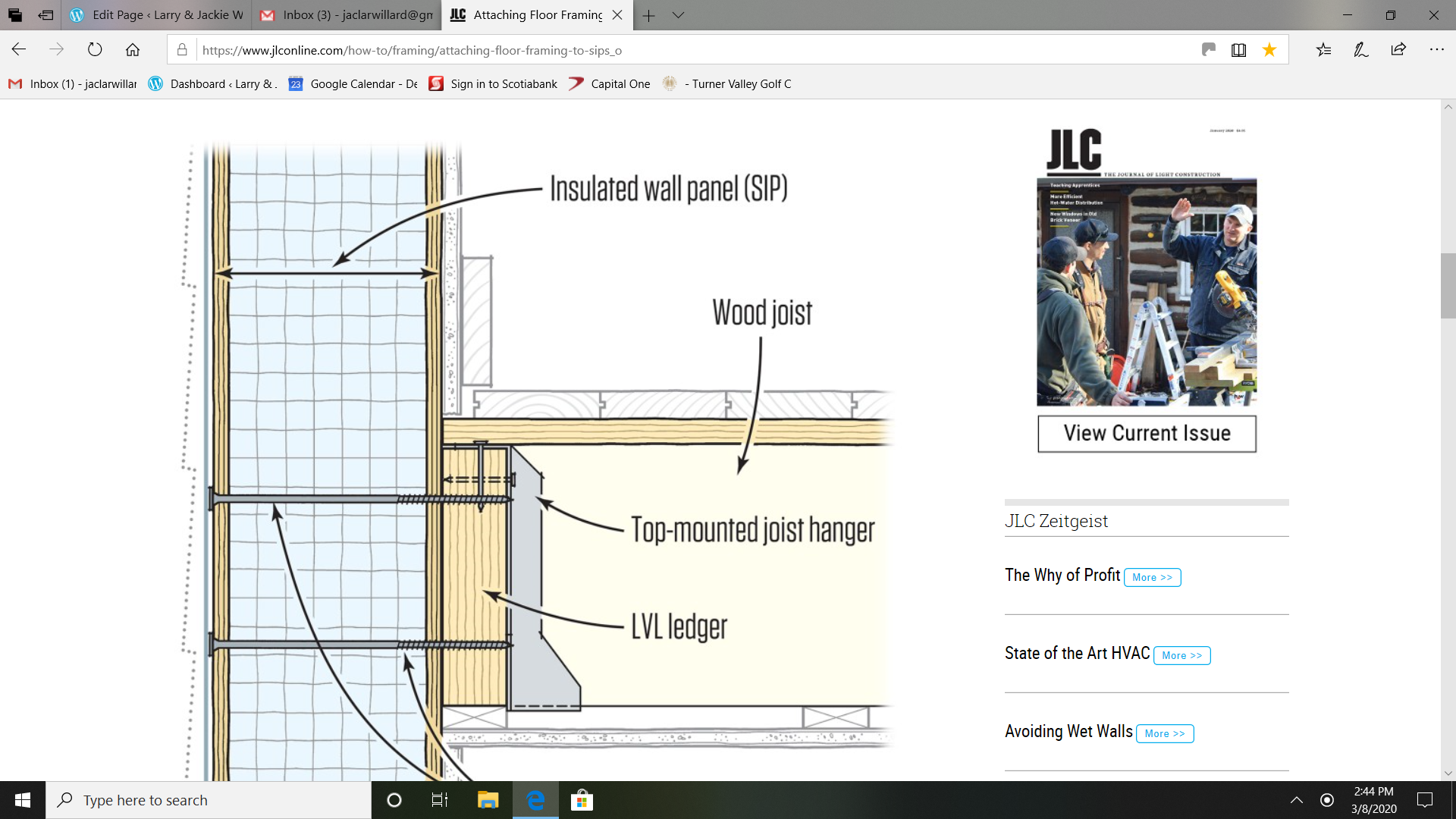The width and height of the screenshot is (1456, 819).
Task: Open Settings and more ellipsis menu
Action: (1436, 50)
